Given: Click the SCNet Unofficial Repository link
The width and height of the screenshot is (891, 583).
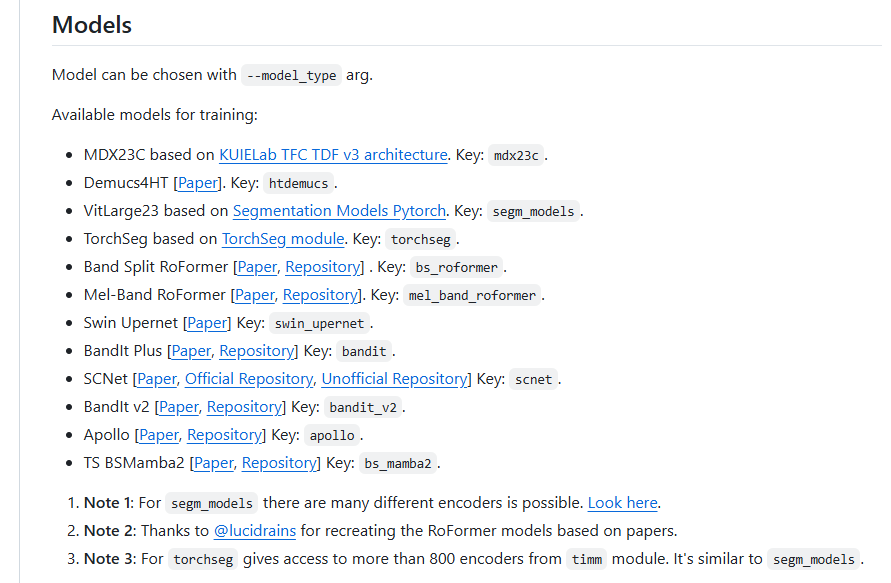Looking at the screenshot, I should tap(394, 379).
